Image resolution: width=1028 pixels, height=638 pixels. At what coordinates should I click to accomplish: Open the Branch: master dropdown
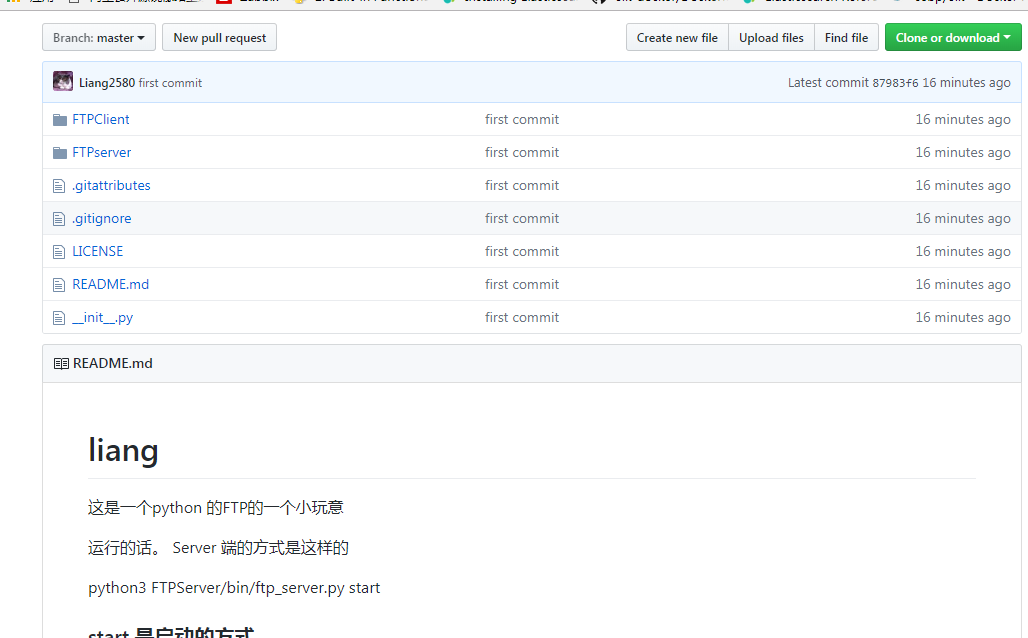click(x=99, y=37)
